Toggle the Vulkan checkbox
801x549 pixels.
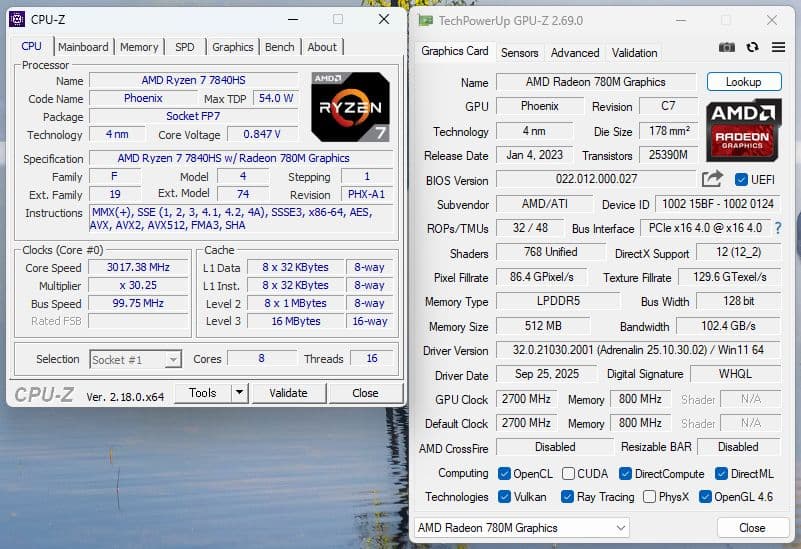pyautogui.click(x=504, y=496)
